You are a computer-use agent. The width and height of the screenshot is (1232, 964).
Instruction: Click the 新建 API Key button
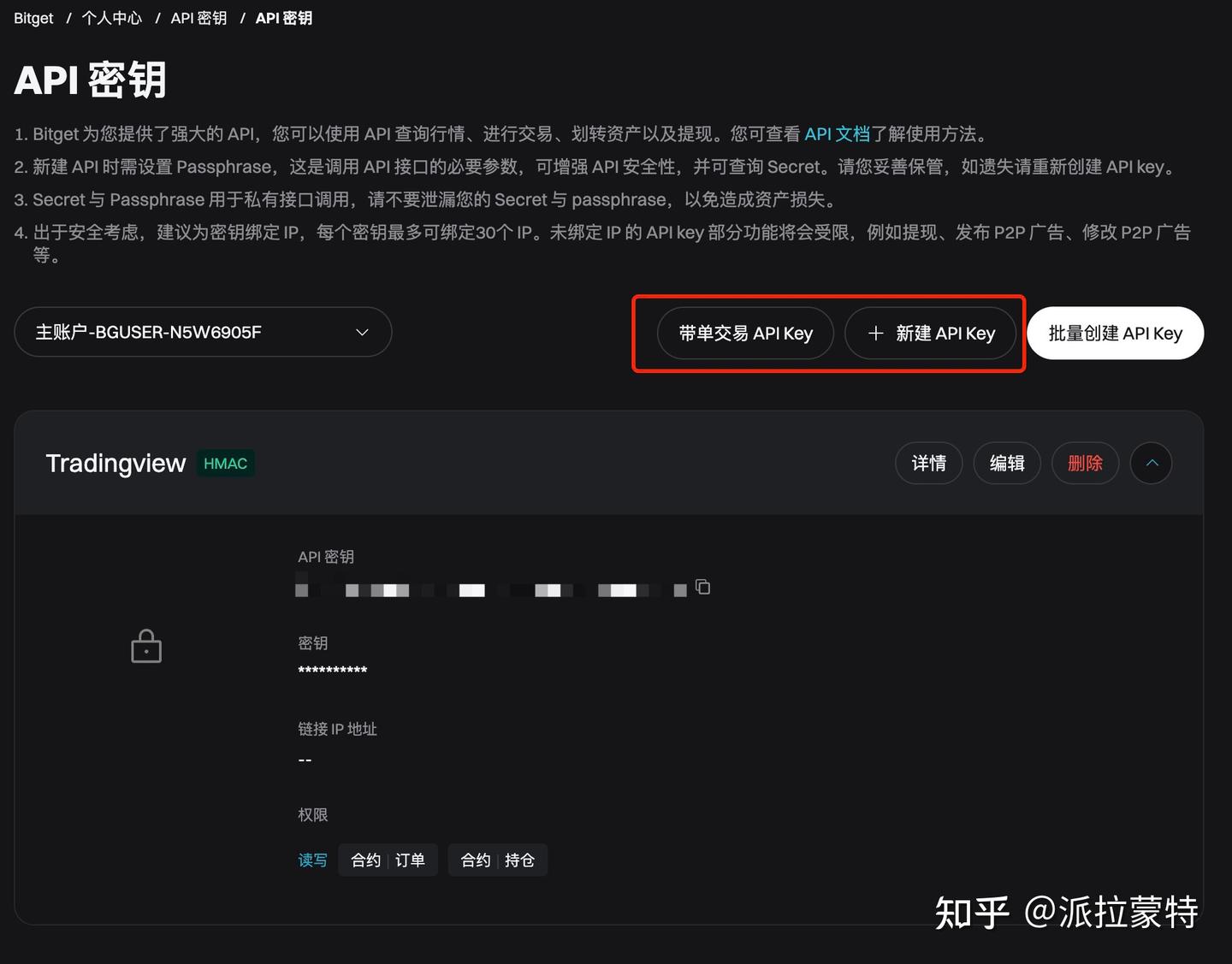pyautogui.click(x=931, y=333)
